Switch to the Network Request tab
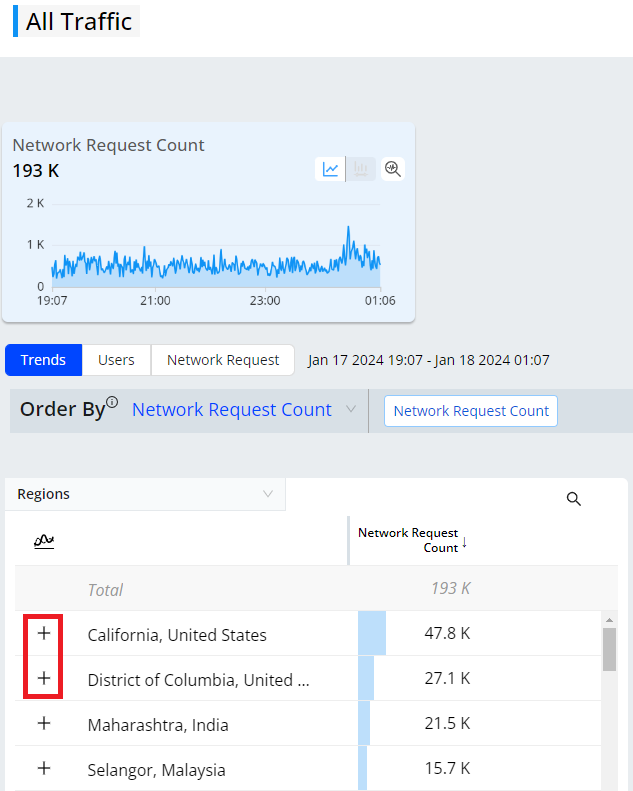This screenshot has width=633, height=791. (223, 360)
